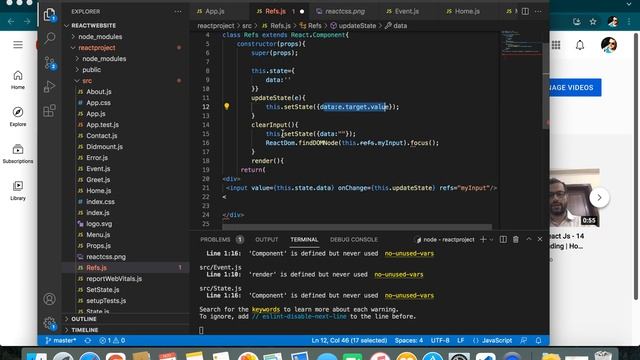Click the YouTube video thumbnail with 0:55

(574, 198)
